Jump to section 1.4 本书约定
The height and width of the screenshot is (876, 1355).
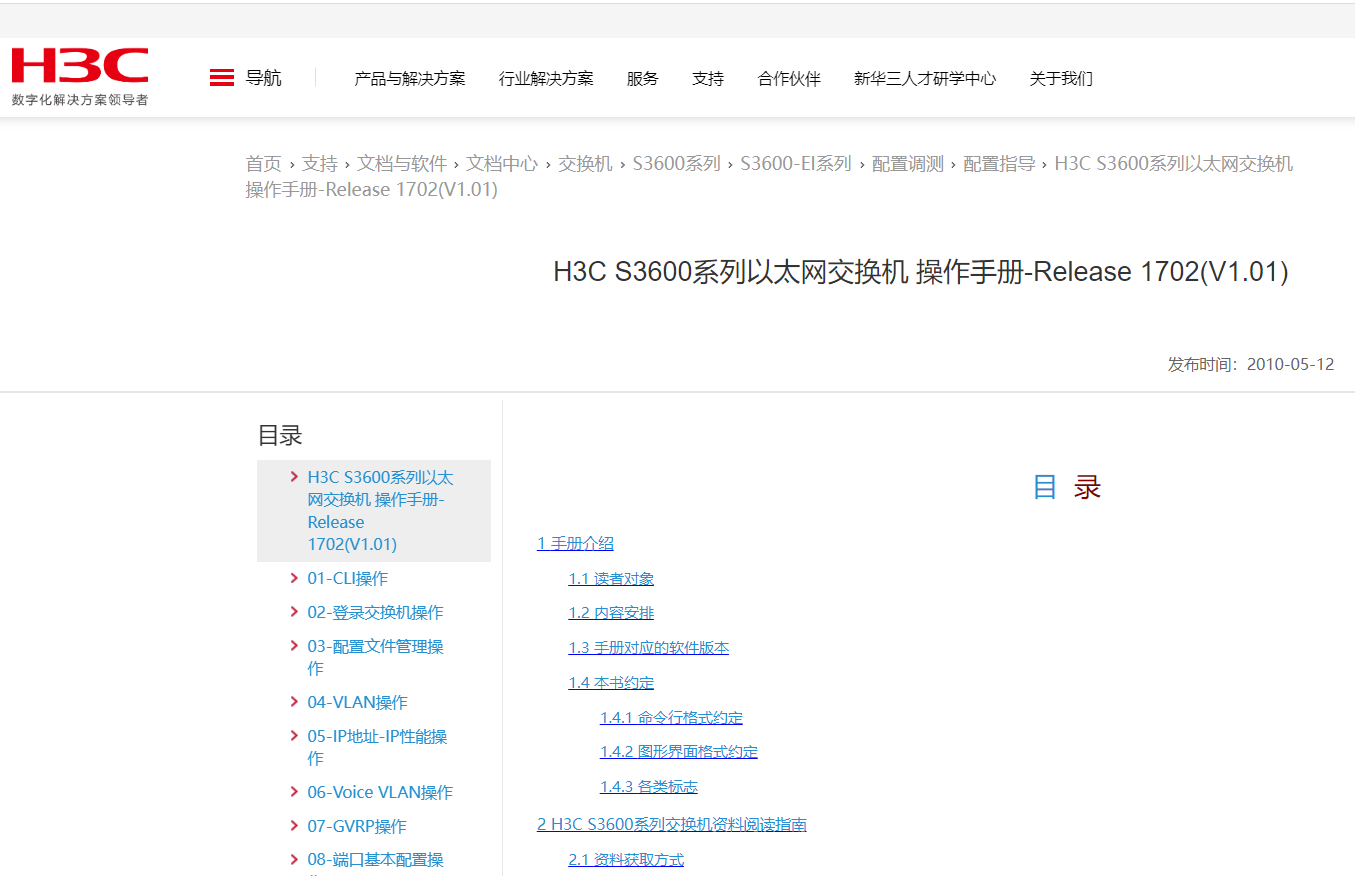coord(611,683)
